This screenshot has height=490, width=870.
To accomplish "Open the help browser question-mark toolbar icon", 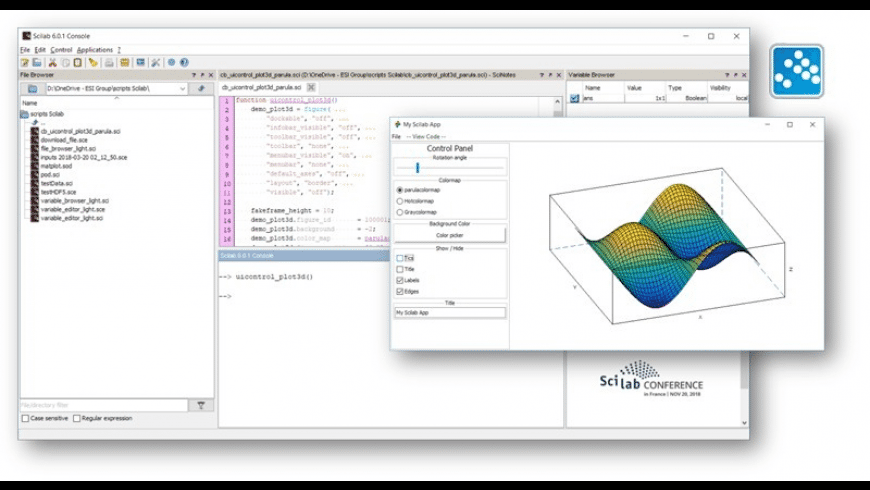I will (x=184, y=63).
